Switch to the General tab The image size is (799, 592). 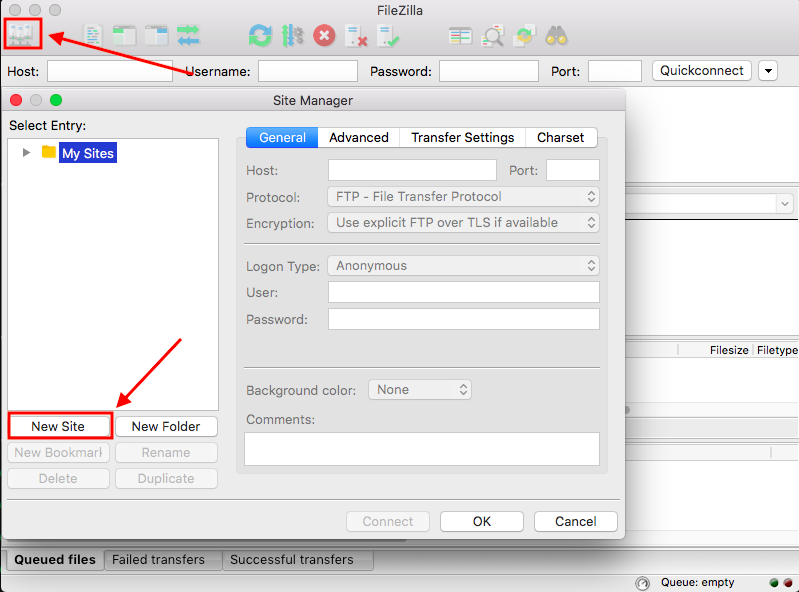(282, 138)
